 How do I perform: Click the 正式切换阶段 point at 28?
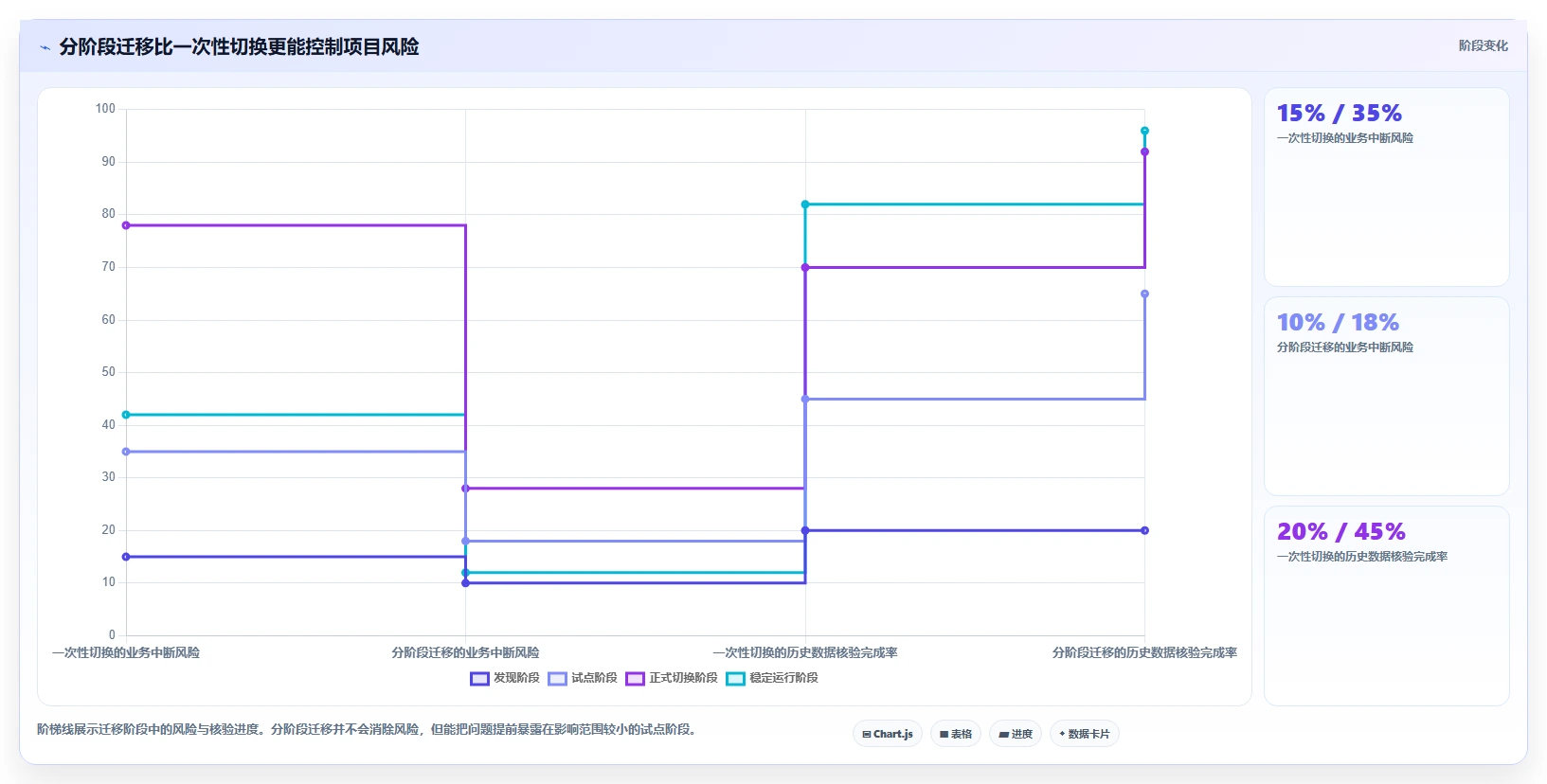(x=465, y=489)
